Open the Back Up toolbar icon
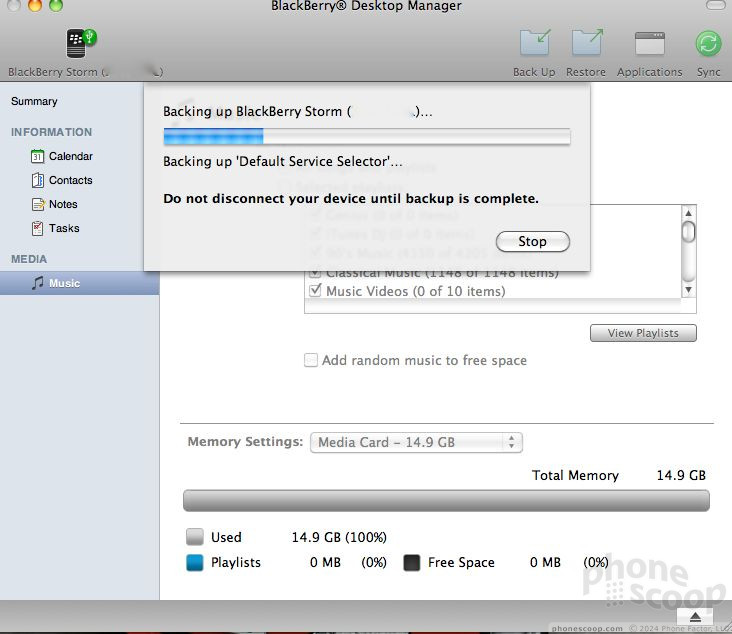Image resolution: width=732 pixels, height=634 pixels. pos(535,42)
